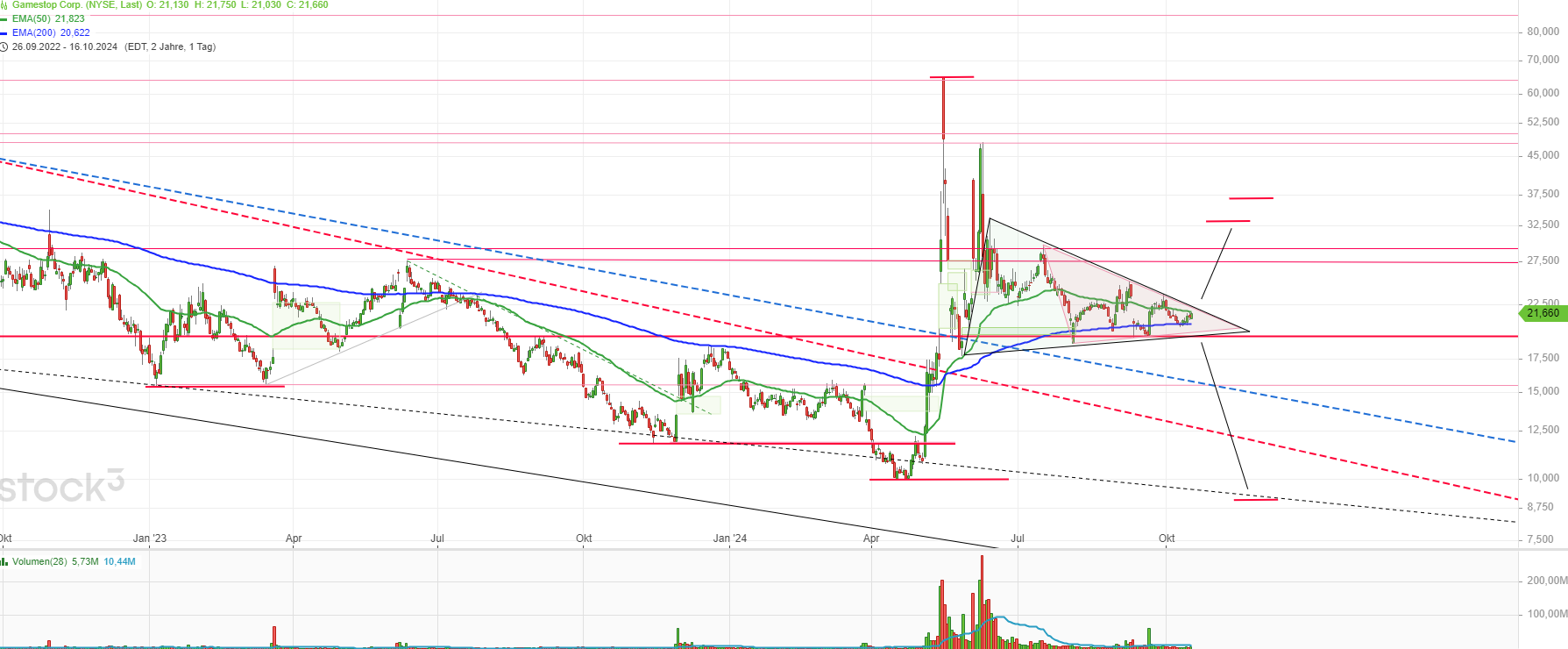This screenshot has height=649, width=1568.
Task: Click the 10,000 price axis label
Action: (1543, 478)
